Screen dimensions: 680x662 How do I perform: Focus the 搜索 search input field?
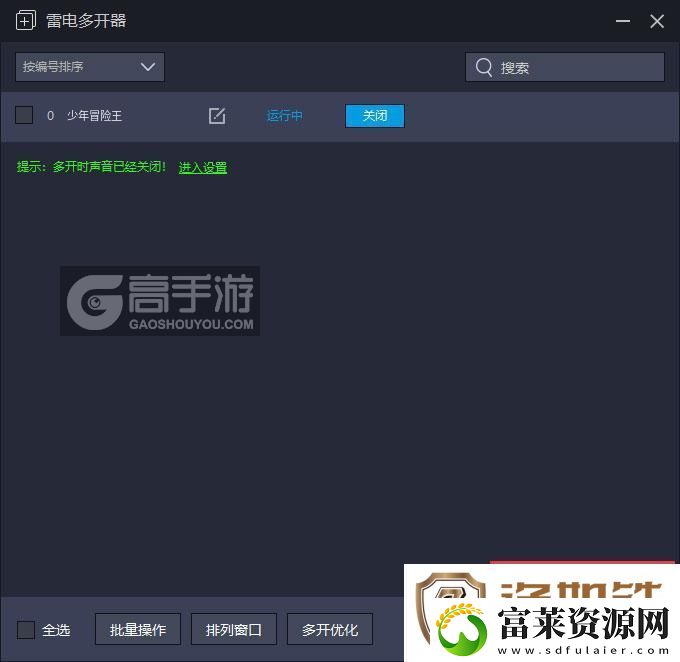[x=565, y=67]
